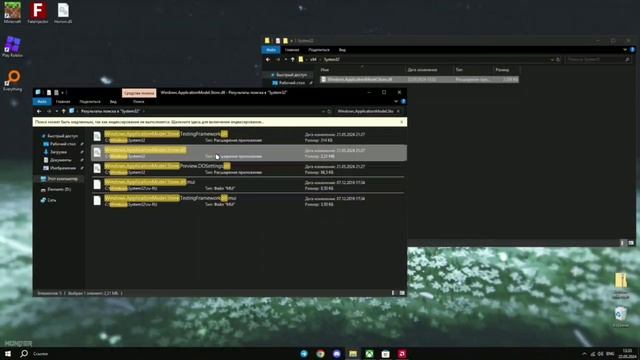
Task: Switch search window to details view
Action: pos(393,293)
